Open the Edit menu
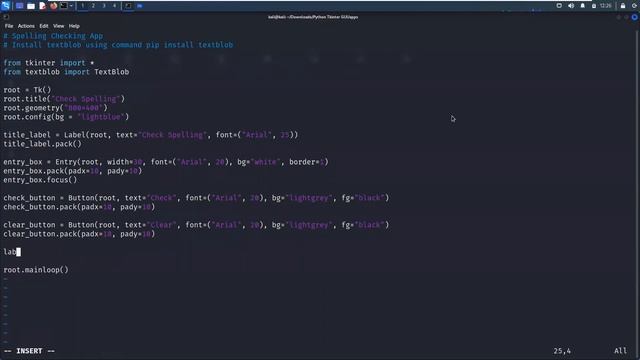 tap(44, 26)
